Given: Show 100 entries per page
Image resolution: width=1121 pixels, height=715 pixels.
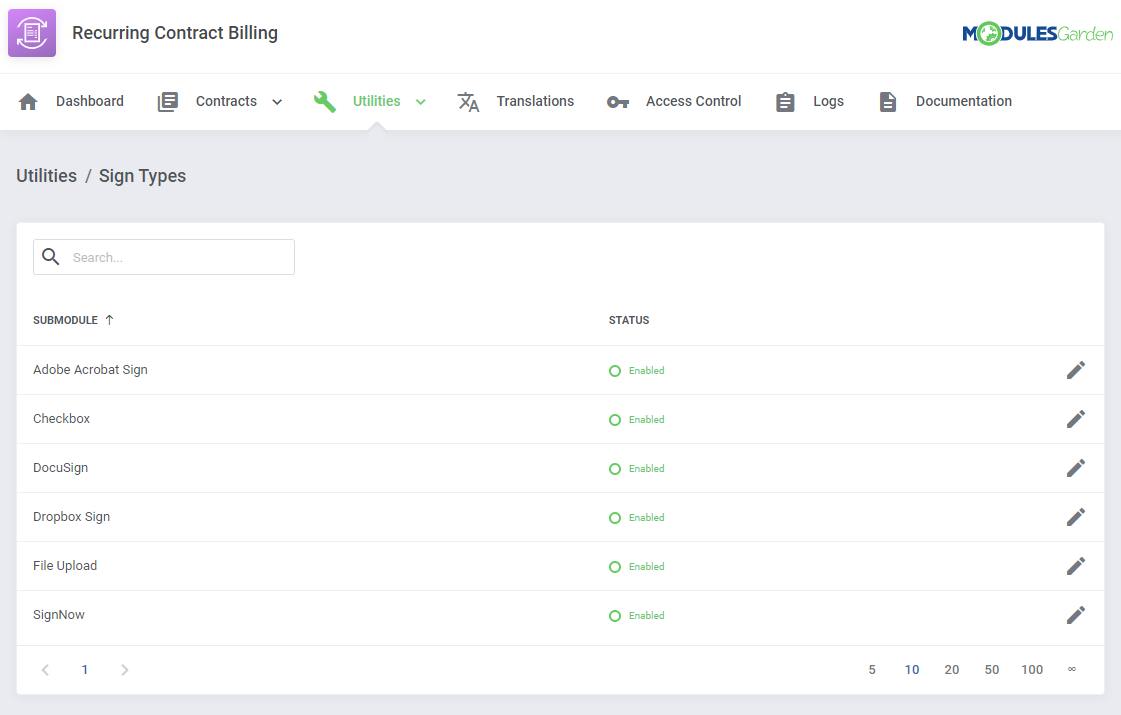Looking at the screenshot, I should (x=1032, y=670).
